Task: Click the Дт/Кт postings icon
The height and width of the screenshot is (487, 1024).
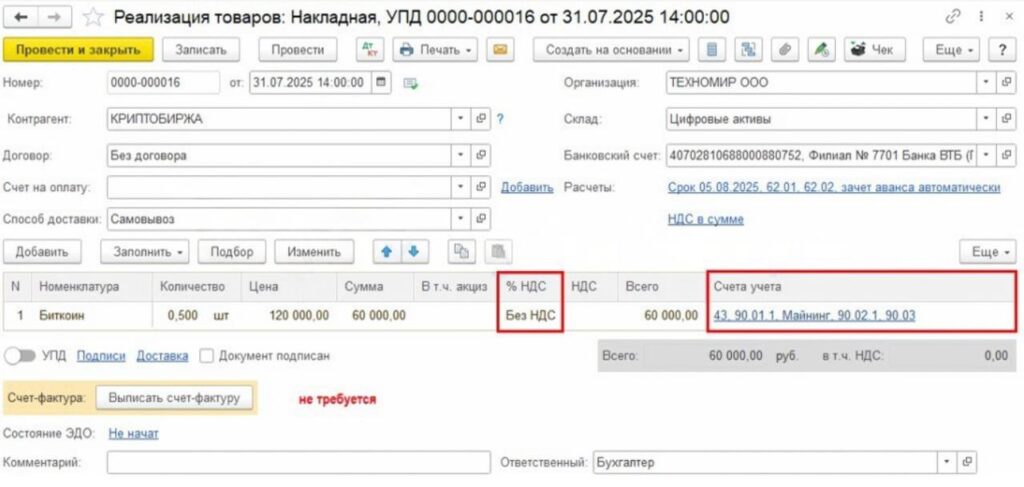Action: click(x=369, y=49)
